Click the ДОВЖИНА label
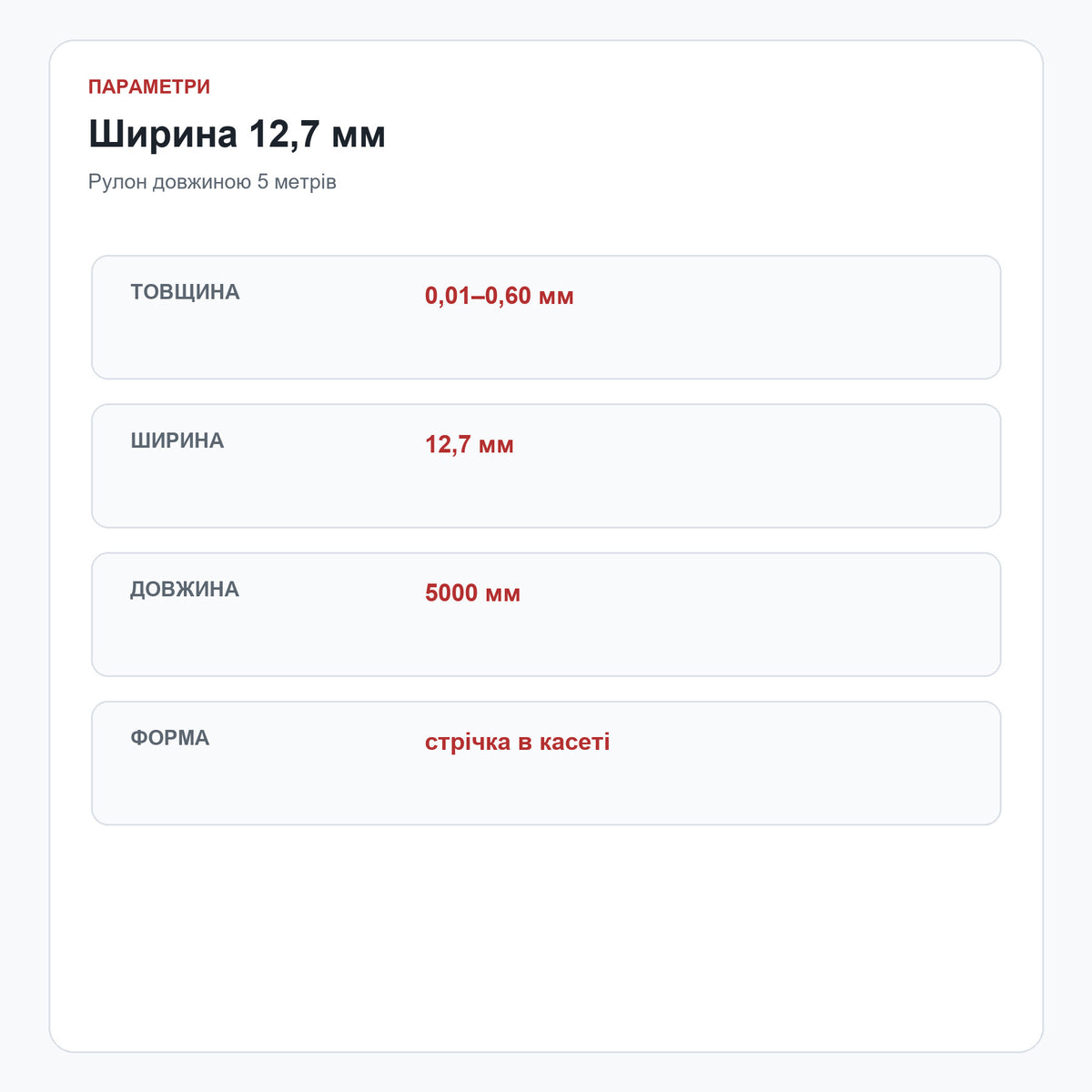The height and width of the screenshot is (1092, 1092). (x=185, y=589)
